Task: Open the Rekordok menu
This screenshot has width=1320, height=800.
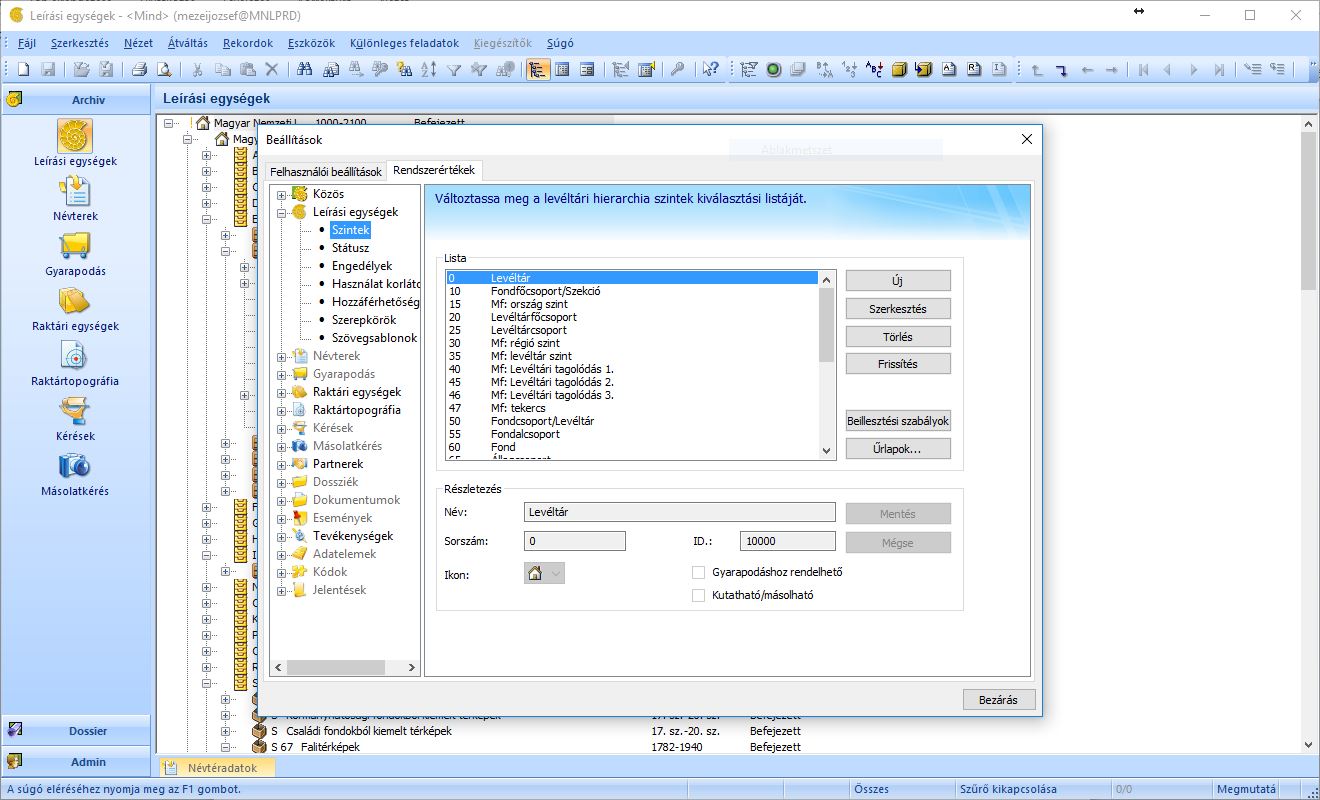Action: click(248, 43)
